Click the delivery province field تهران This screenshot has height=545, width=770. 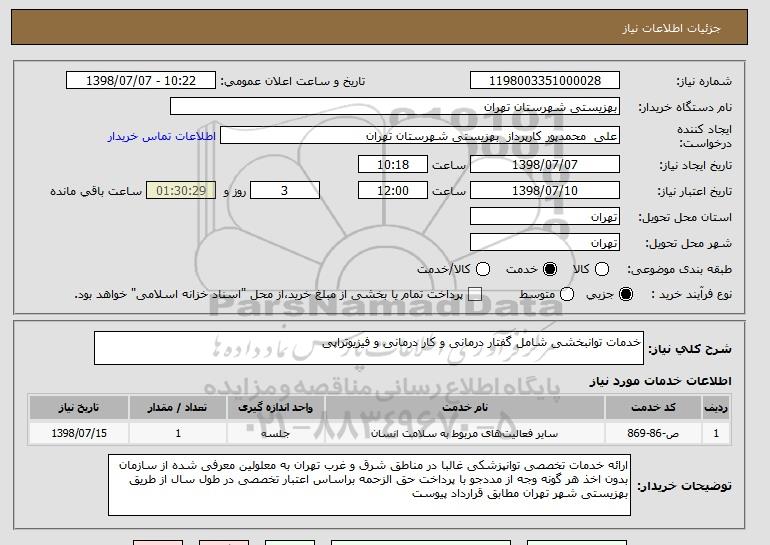[545, 217]
